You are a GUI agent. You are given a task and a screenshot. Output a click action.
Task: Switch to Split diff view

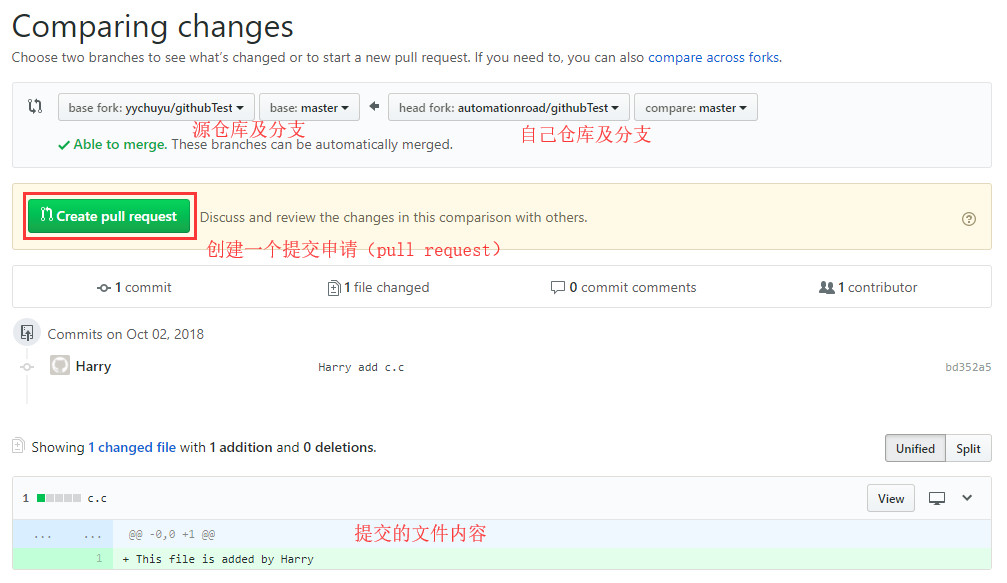point(968,449)
